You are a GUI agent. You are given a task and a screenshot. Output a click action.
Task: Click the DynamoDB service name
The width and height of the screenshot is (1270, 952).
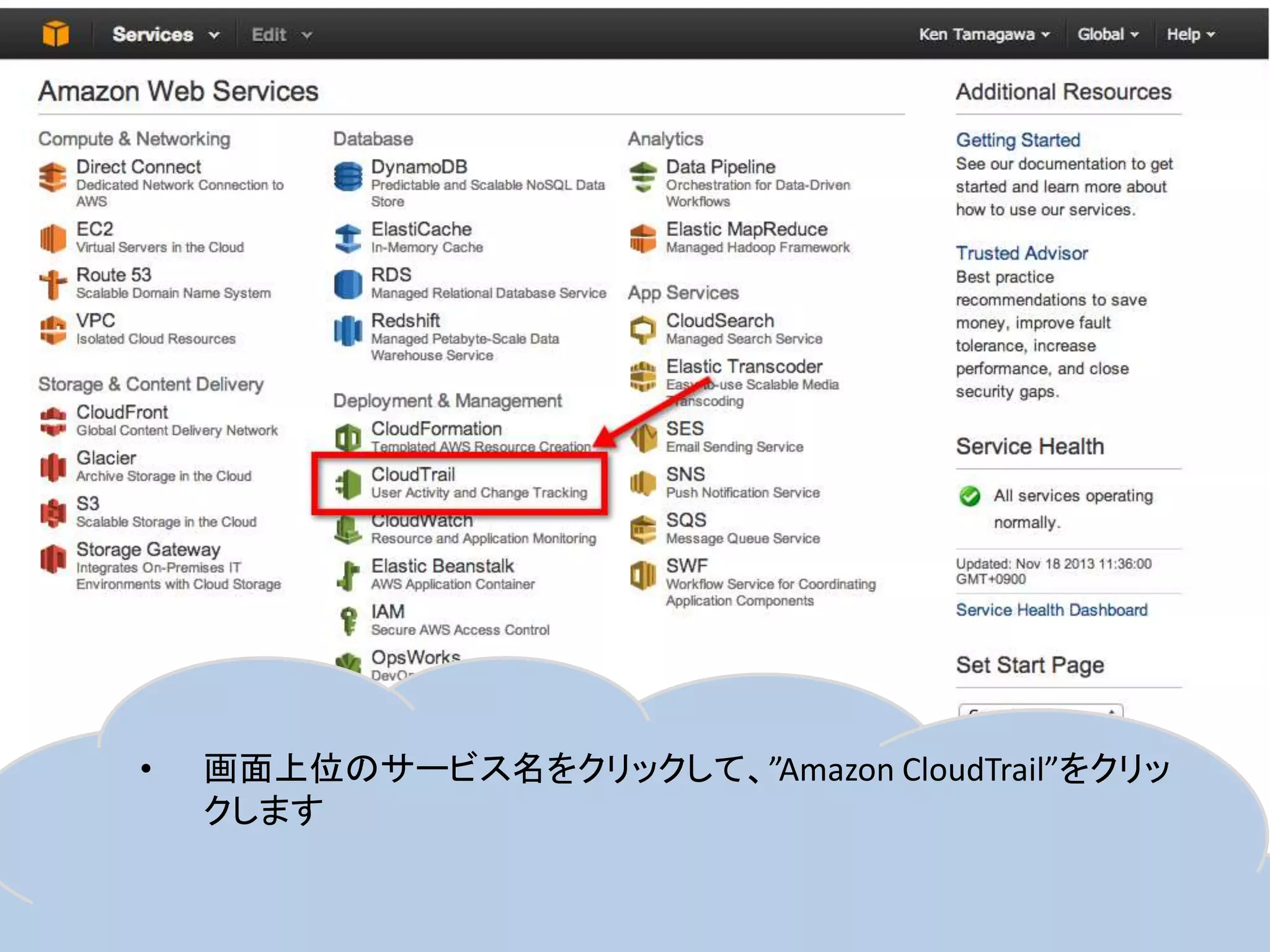pos(419,167)
